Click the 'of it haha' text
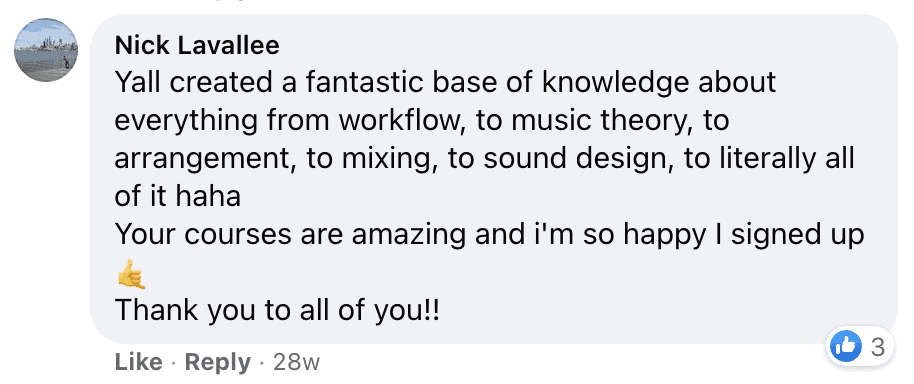Screen dimensions: 914x384 (178, 197)
